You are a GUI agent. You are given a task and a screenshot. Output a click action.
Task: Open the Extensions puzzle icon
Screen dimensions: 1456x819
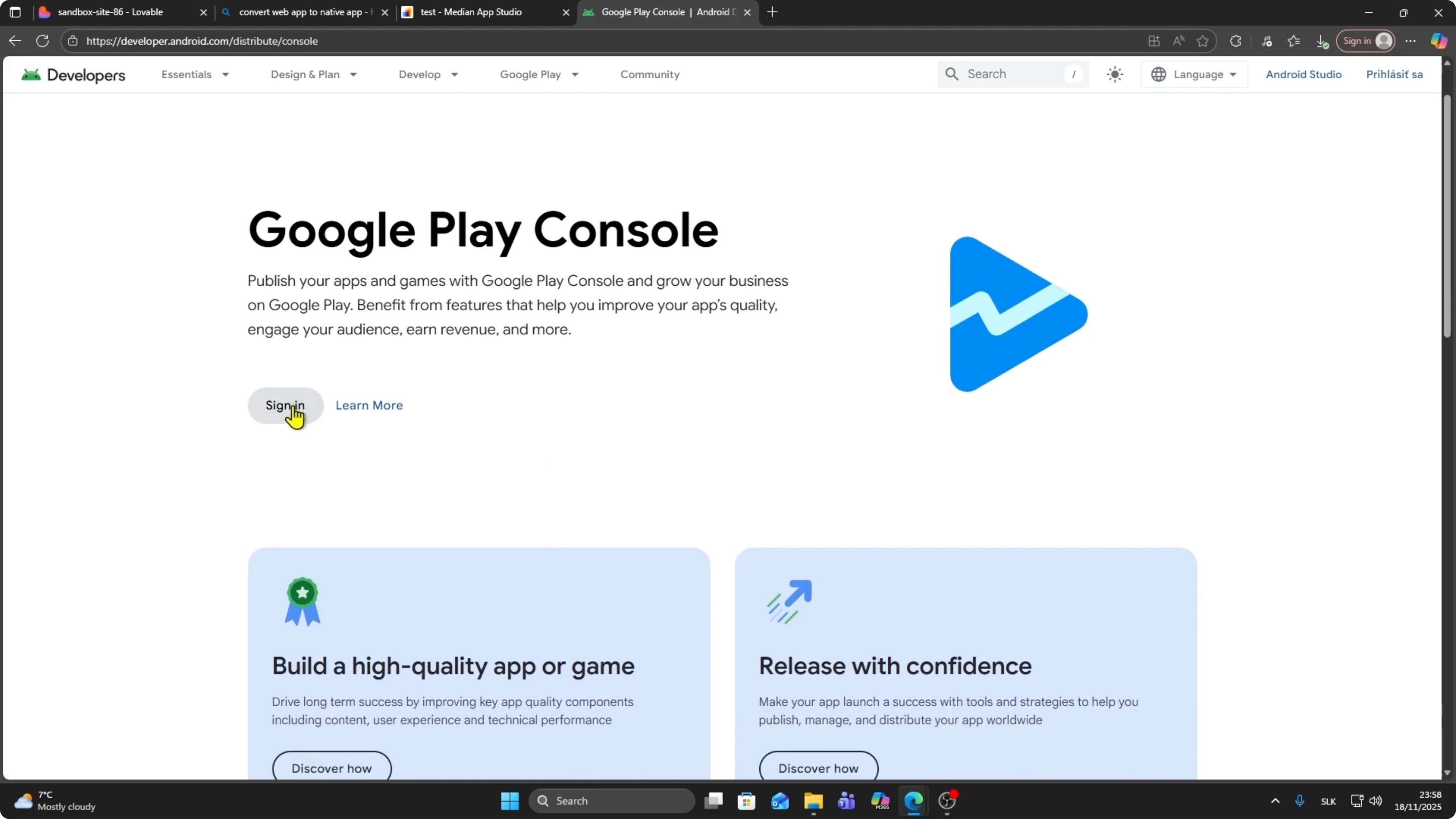point(1236,41)
